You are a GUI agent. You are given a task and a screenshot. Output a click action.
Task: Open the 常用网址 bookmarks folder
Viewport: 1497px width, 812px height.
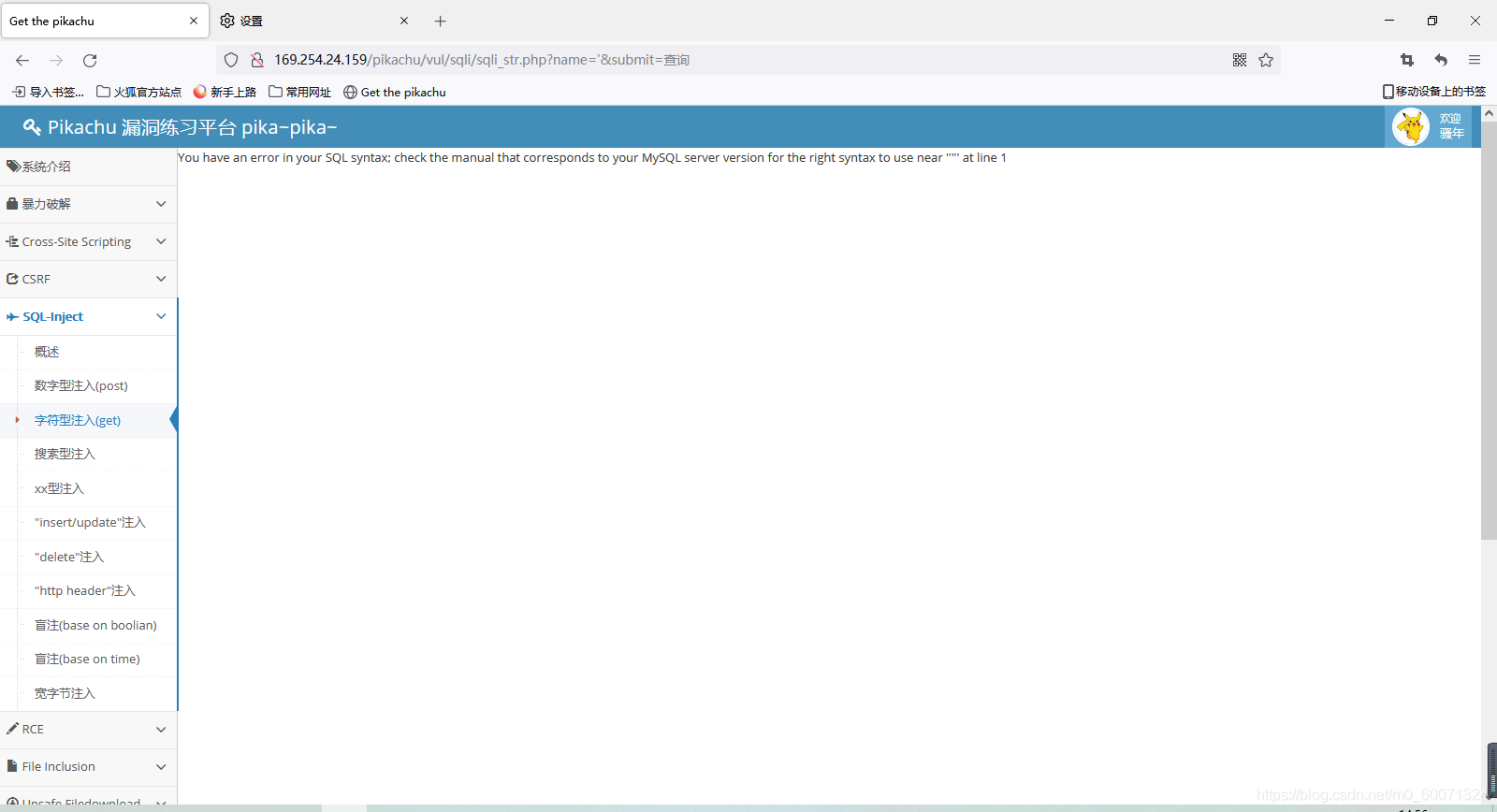[x=299, y=92]
